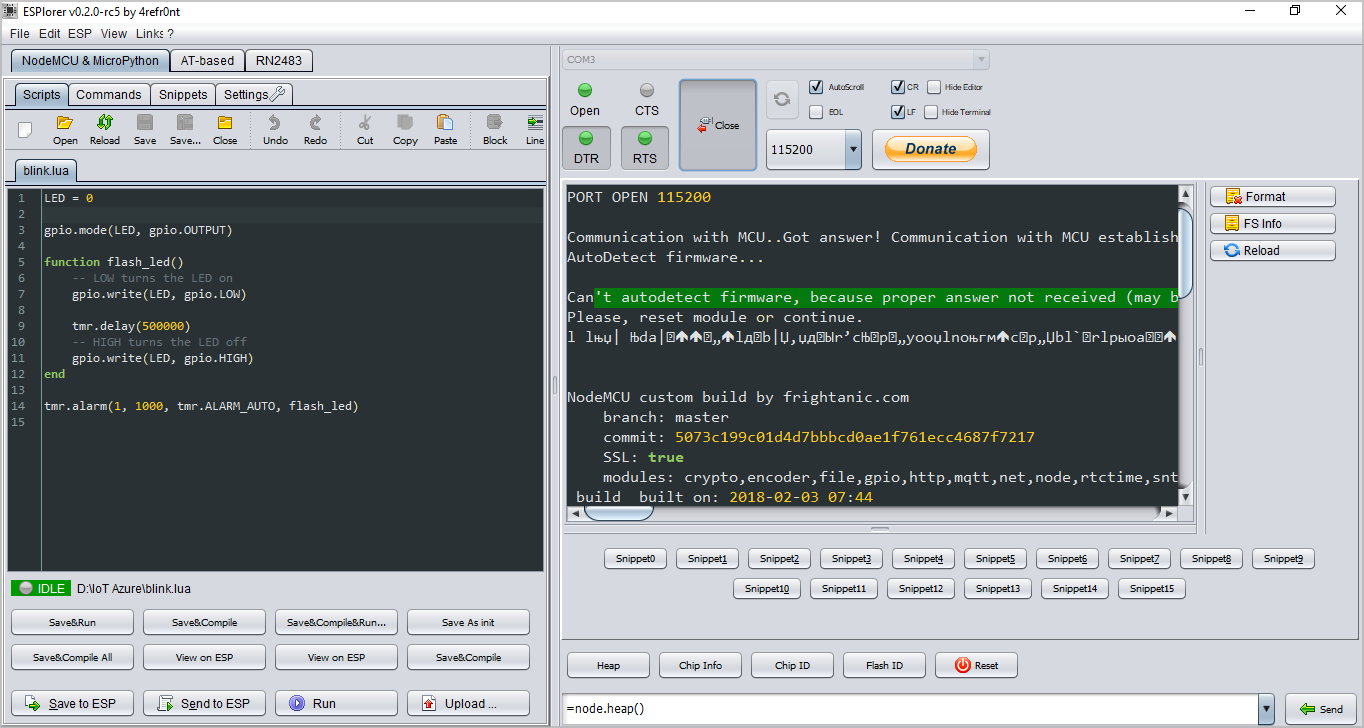This screenshot has width=1364, height=728.
Task: Save blink.lua with the Save icon
Action: pos(144,128)
